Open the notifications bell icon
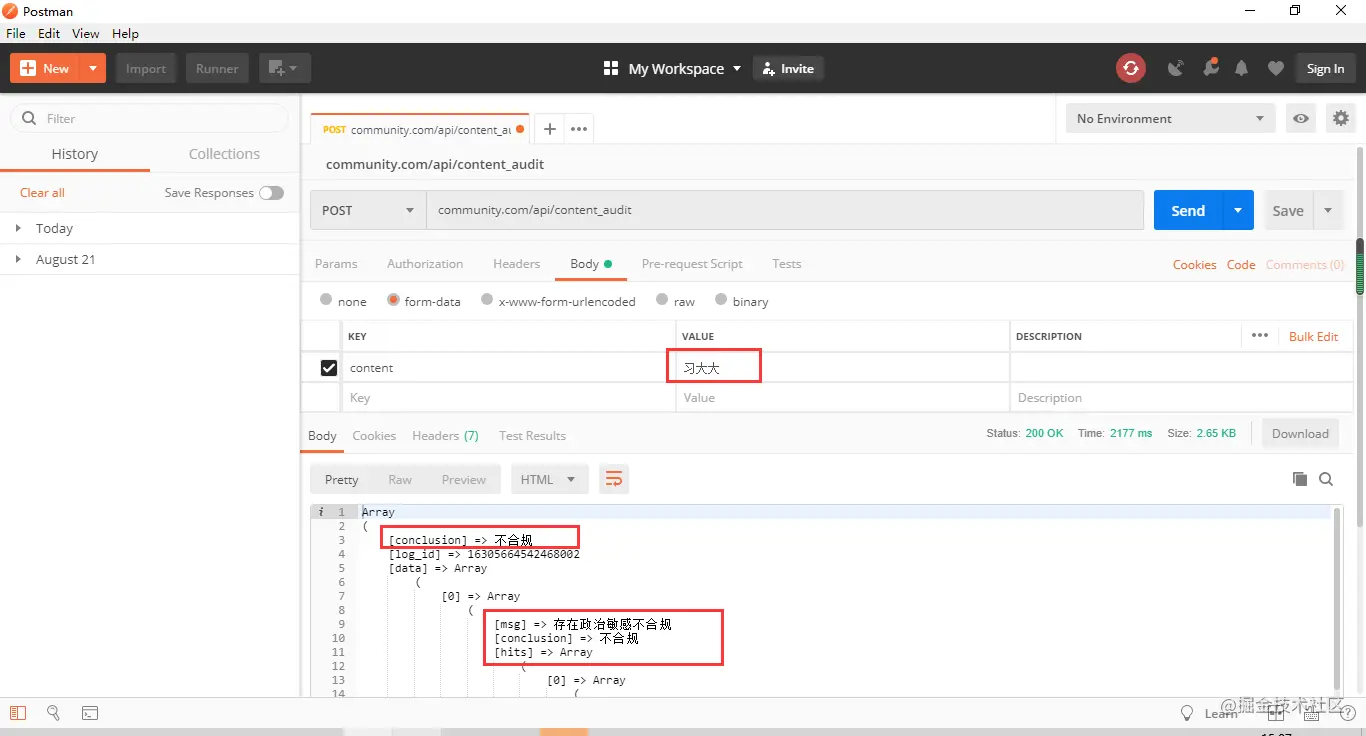This screenshot has height=736, width=1366. 1241,68
